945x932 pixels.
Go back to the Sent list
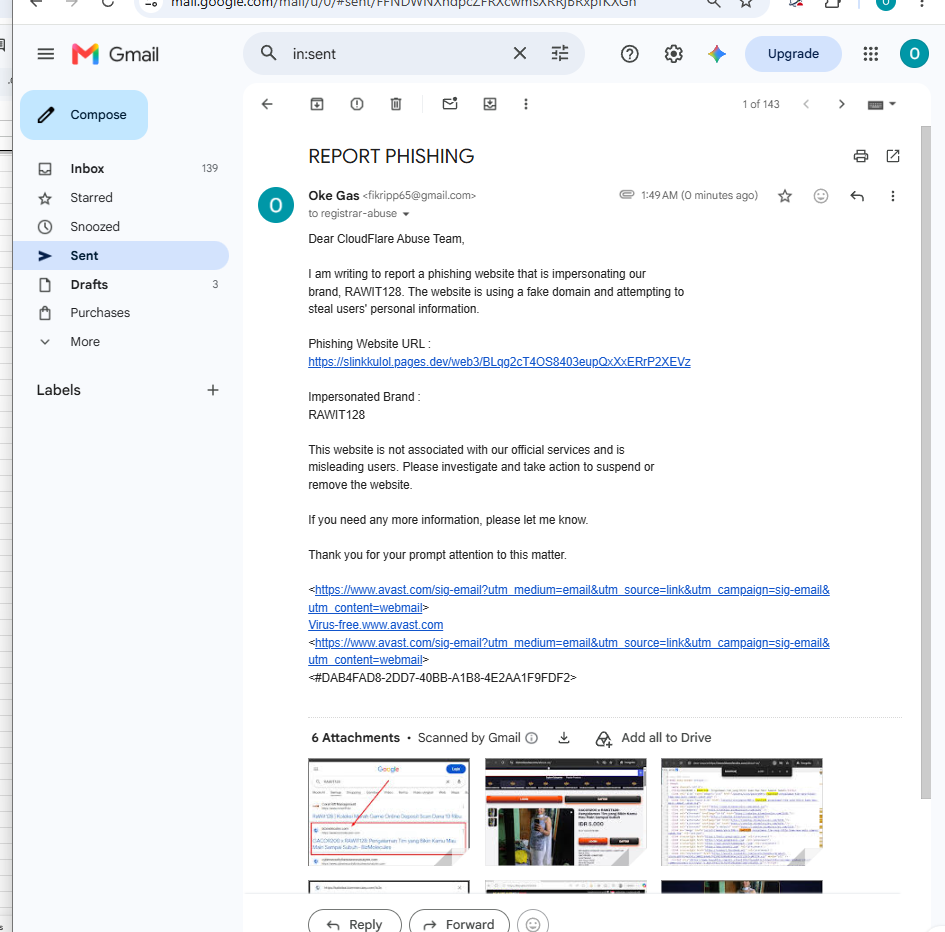(267, 104)
